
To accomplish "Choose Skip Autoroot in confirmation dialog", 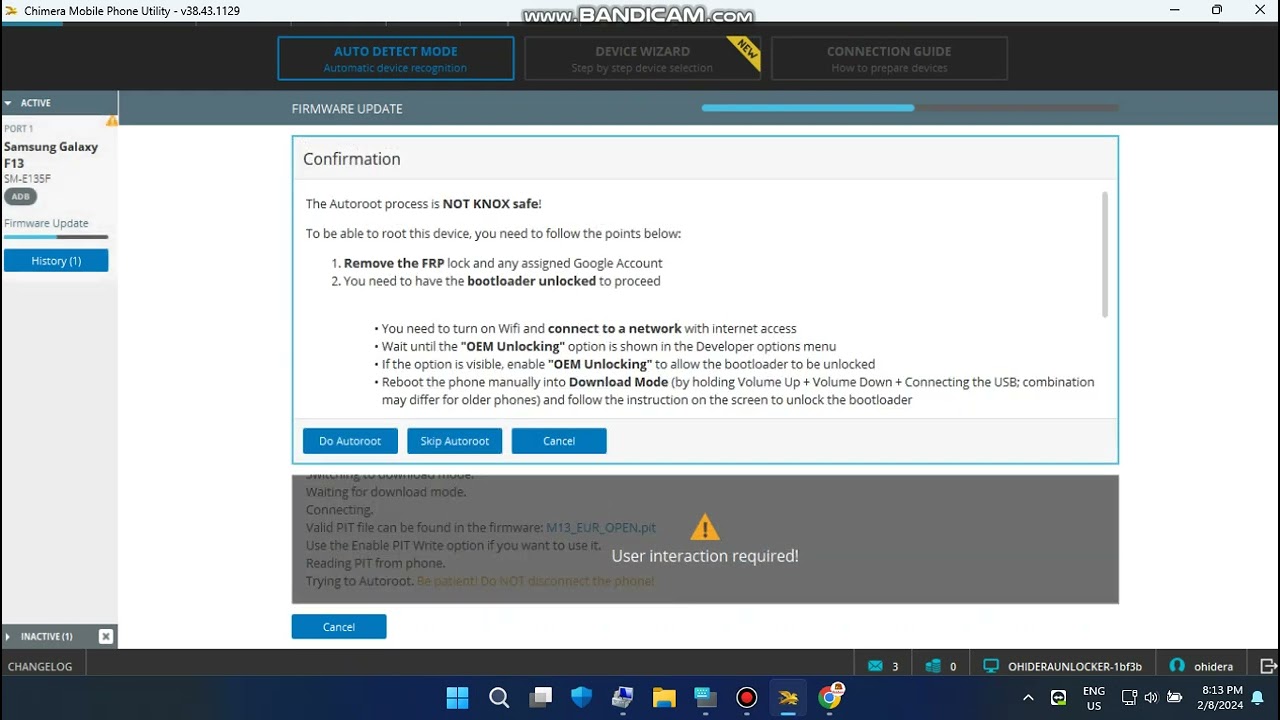I will coord(455,441).
